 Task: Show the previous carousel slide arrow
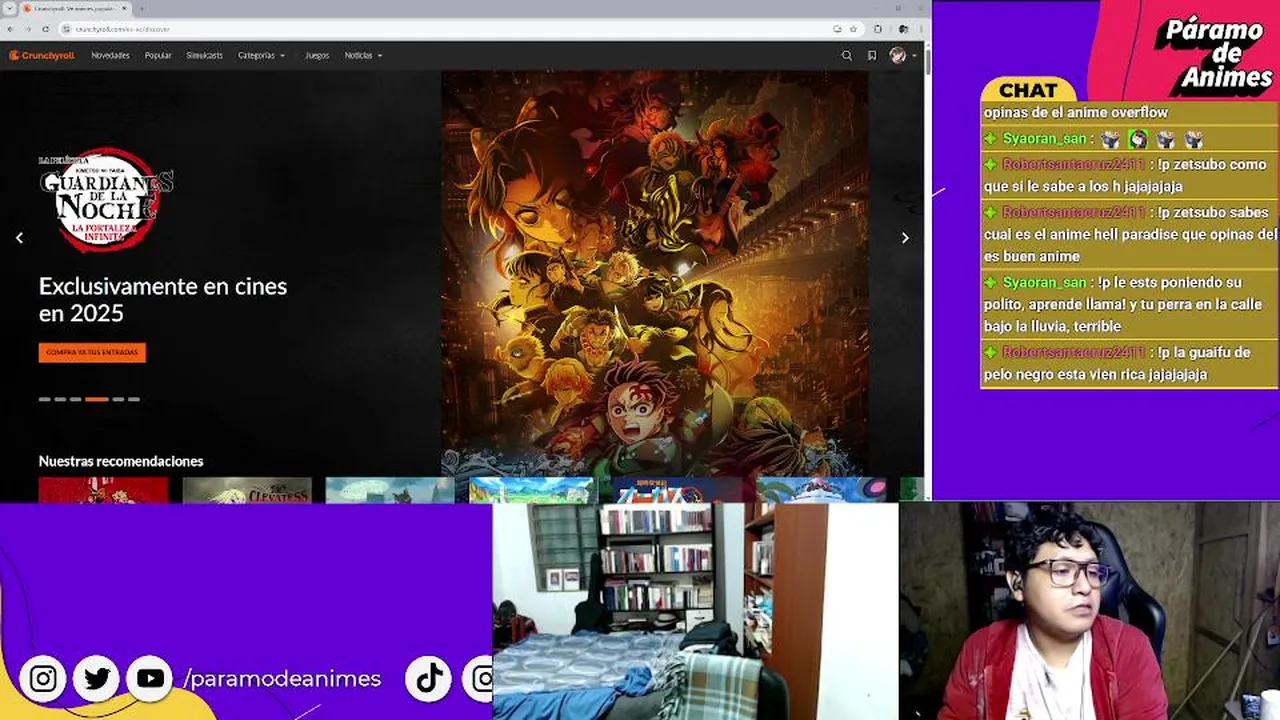(x=19, y=238)
